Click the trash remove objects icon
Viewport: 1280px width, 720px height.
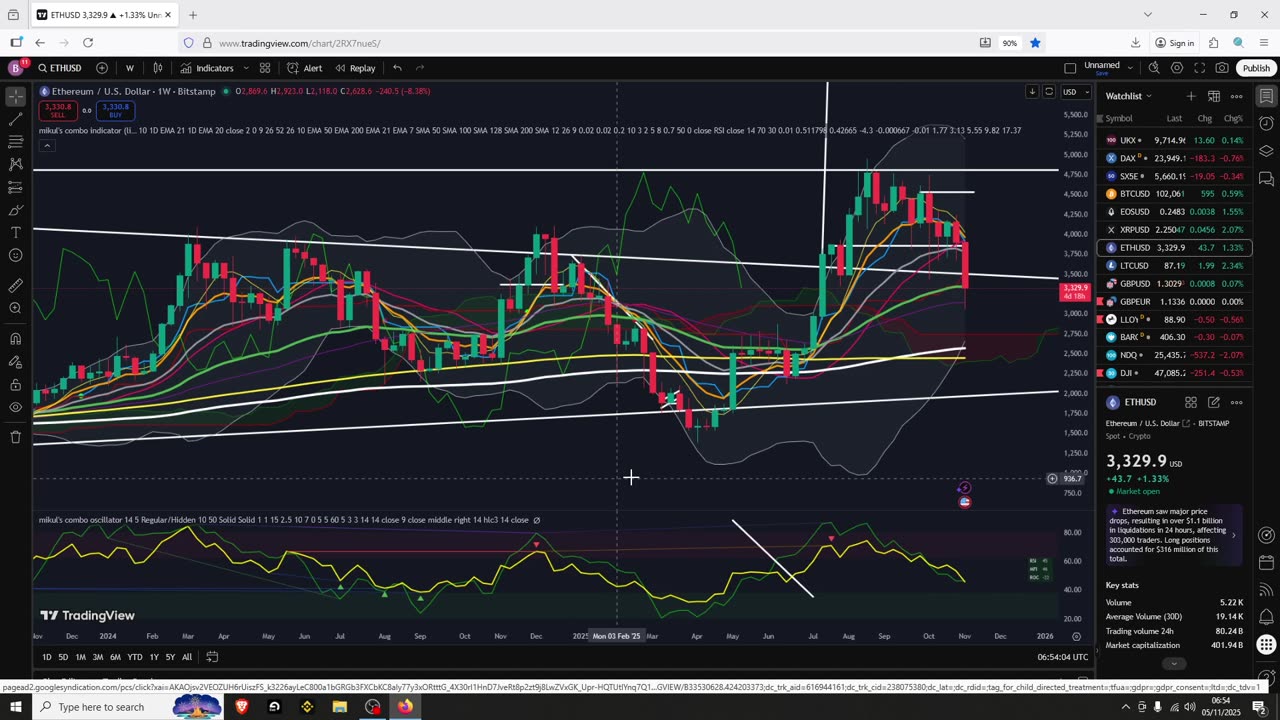[15, 437]
